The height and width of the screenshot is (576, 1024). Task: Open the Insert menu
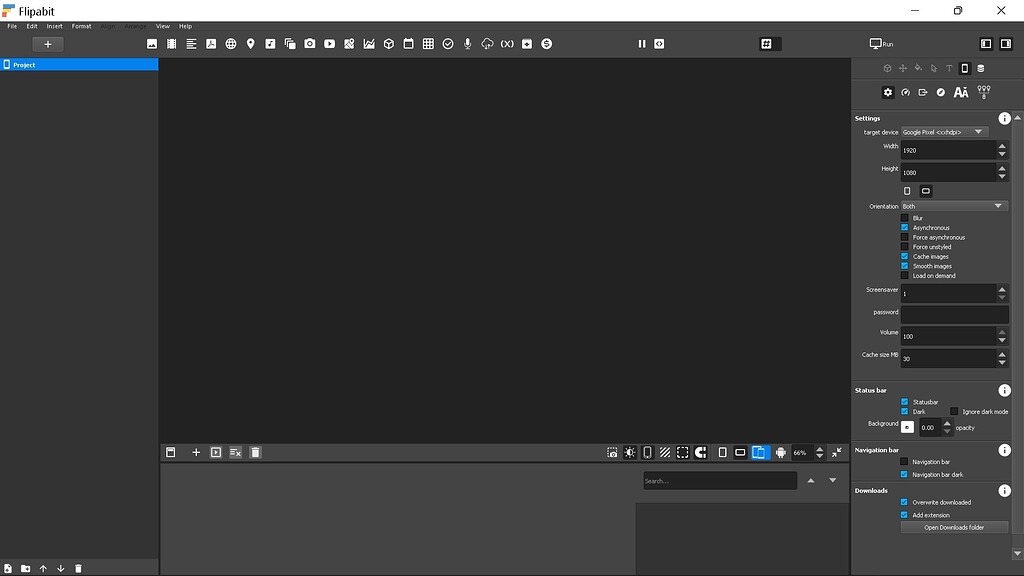point(54,26)
